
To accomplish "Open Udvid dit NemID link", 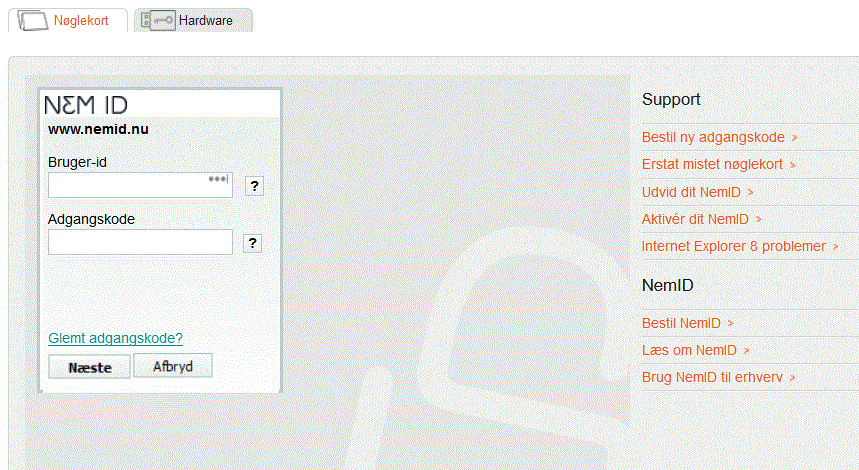I will tap(691, 192).
